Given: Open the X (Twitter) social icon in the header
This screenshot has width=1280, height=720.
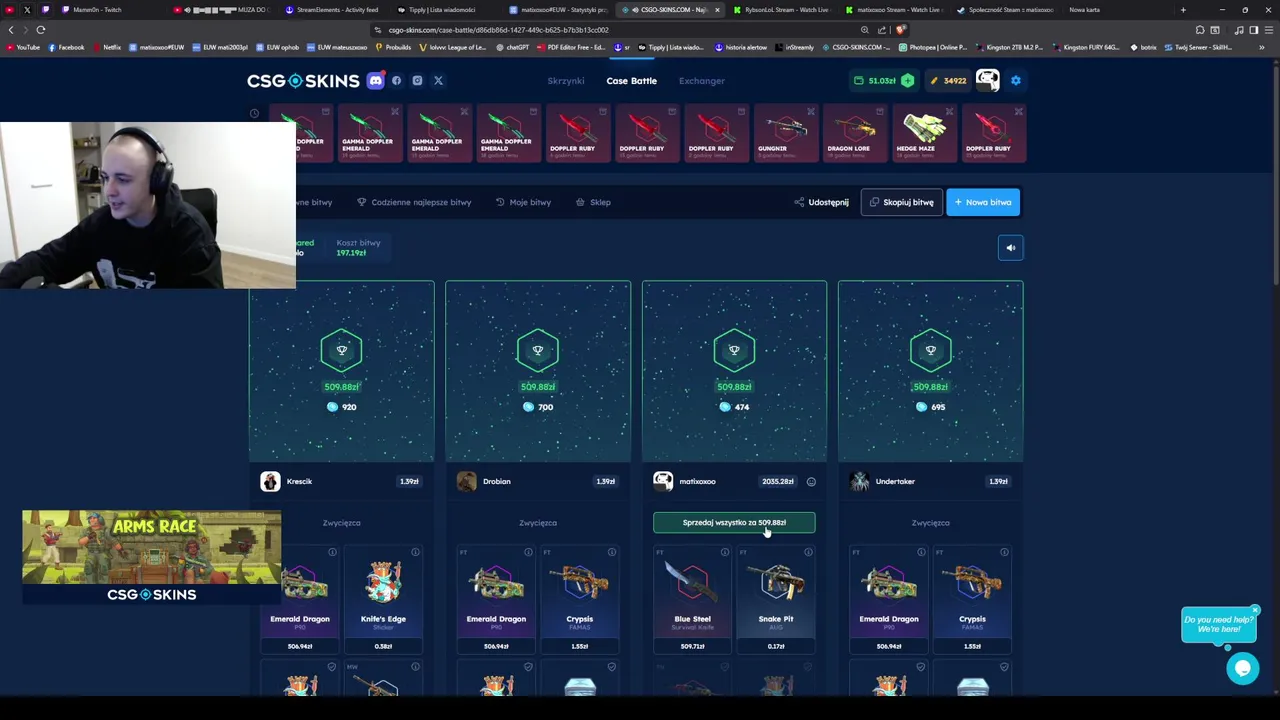Looking at the screenshot, I should [x=438, y=81].
